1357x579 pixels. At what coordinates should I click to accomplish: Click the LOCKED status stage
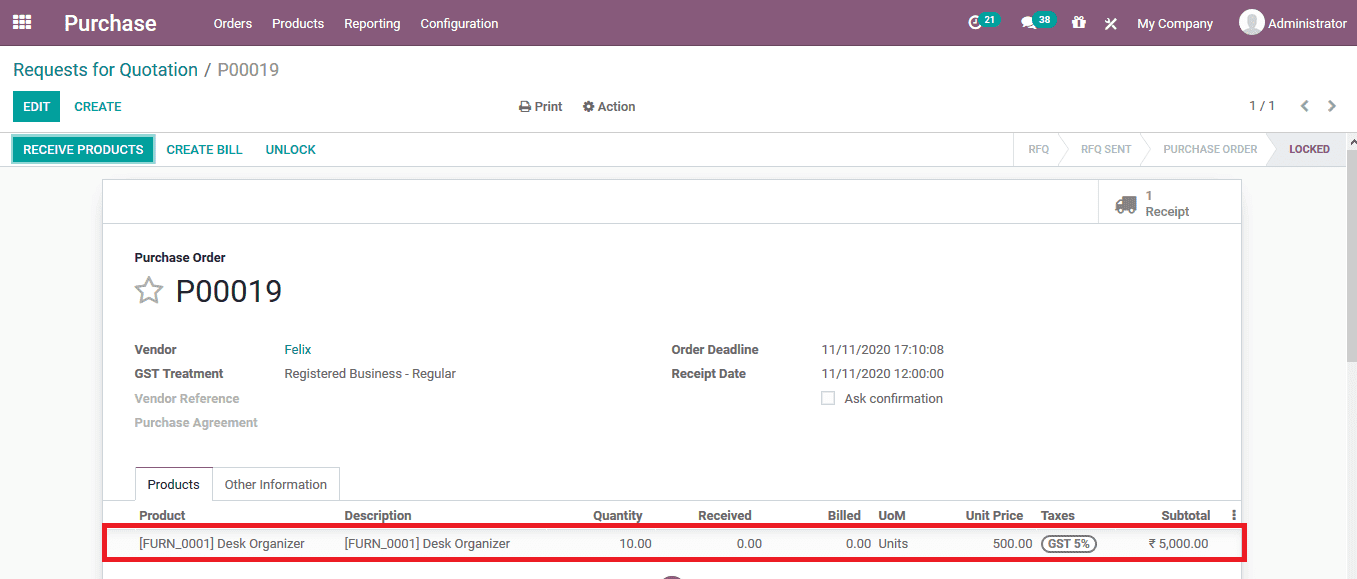1309,149
